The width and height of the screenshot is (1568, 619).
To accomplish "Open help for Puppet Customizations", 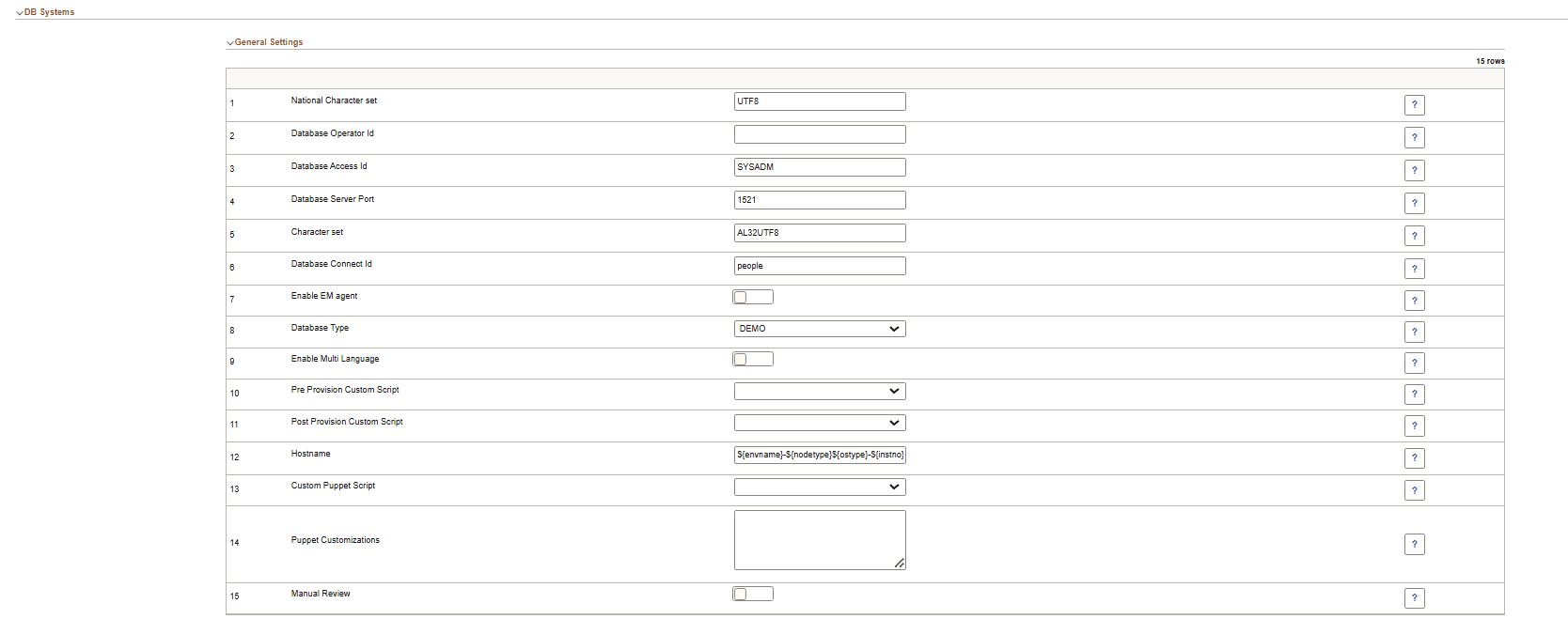I will pos(1414,544).
